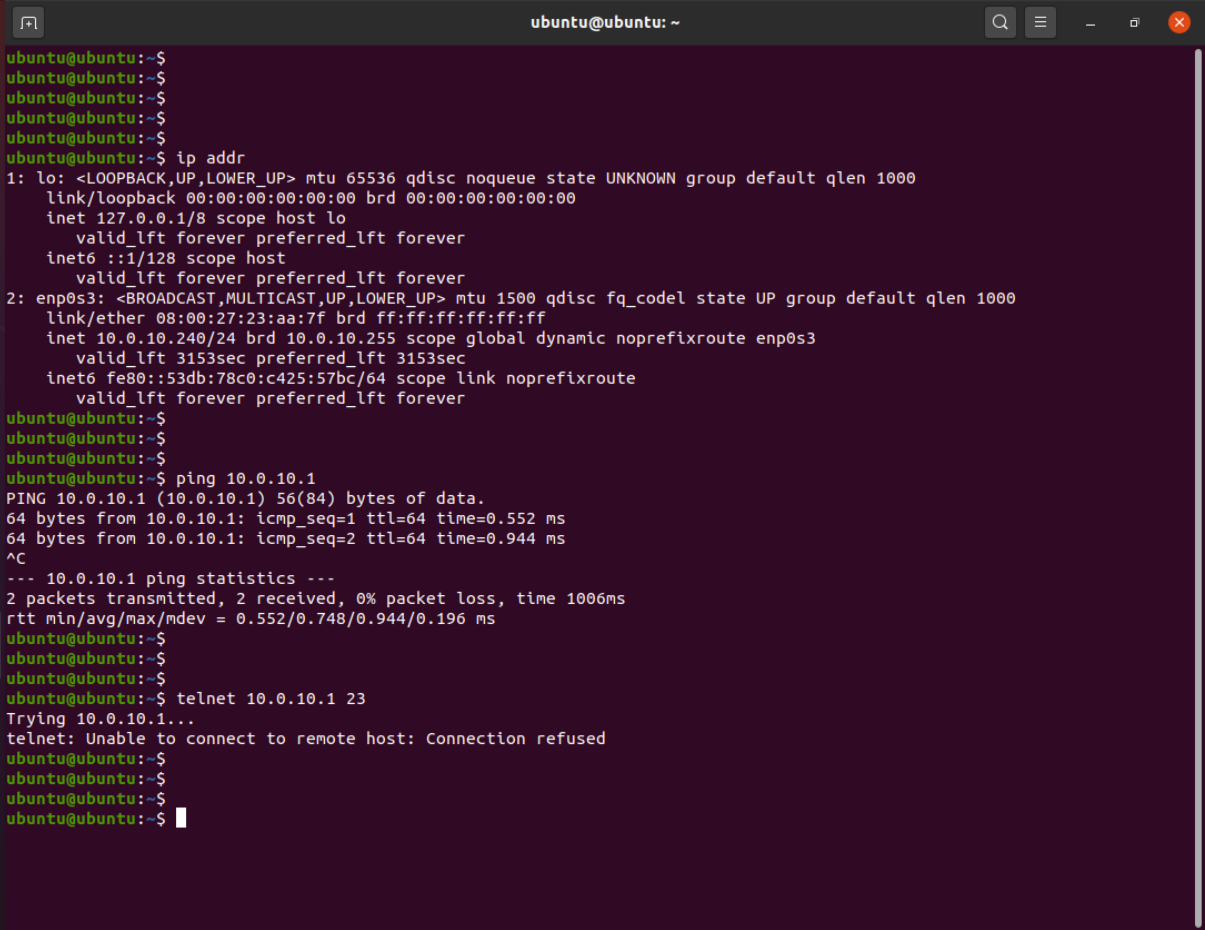Click the '10.0.10.1 ping statistics' line
This screenshot has height=930, width=1205.
pos(171,578)
